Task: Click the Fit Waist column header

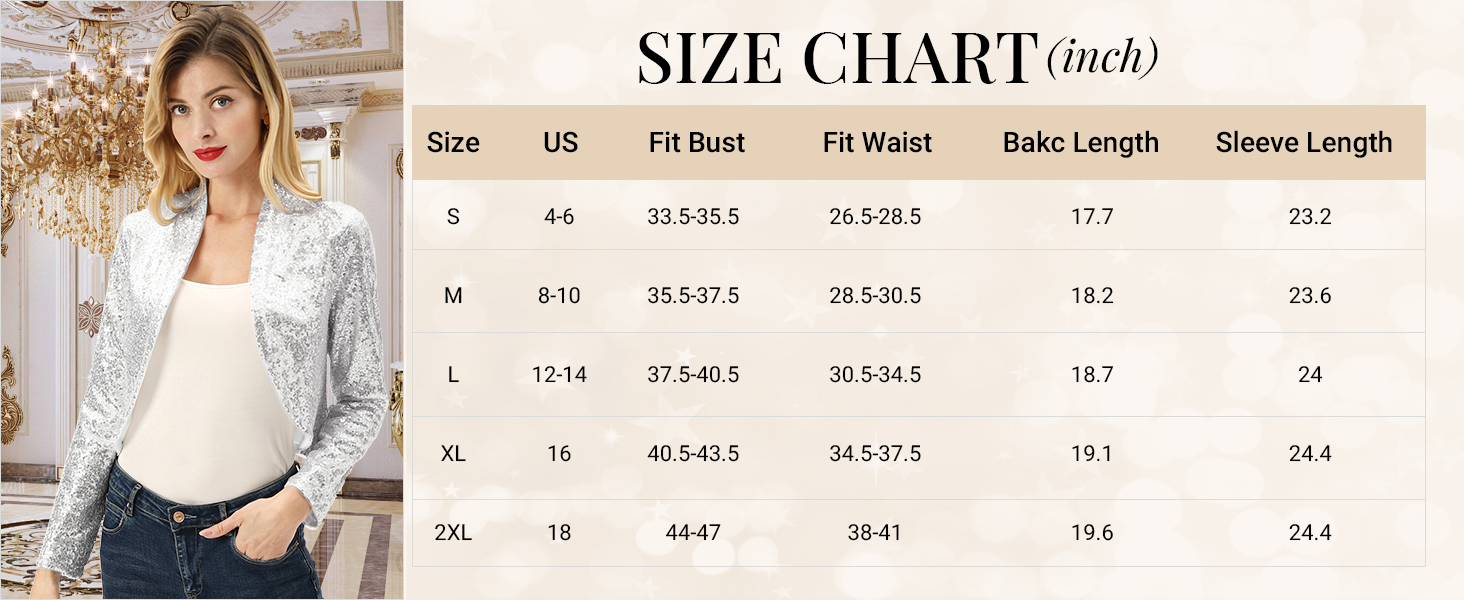Action: [877, 143]
